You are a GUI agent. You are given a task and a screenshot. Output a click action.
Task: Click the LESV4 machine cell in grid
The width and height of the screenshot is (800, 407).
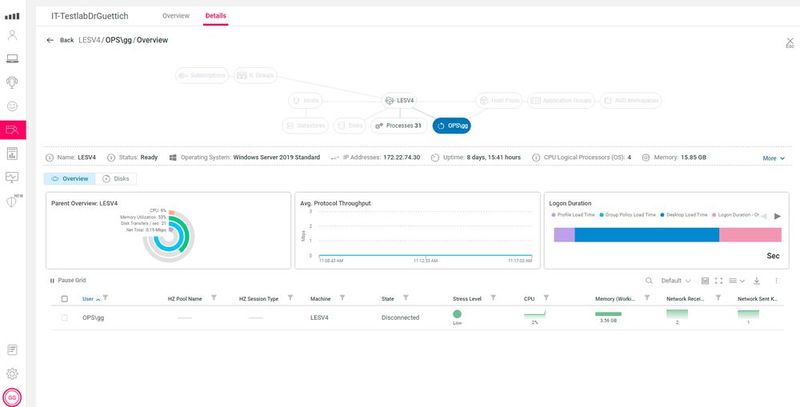[319, 318]
